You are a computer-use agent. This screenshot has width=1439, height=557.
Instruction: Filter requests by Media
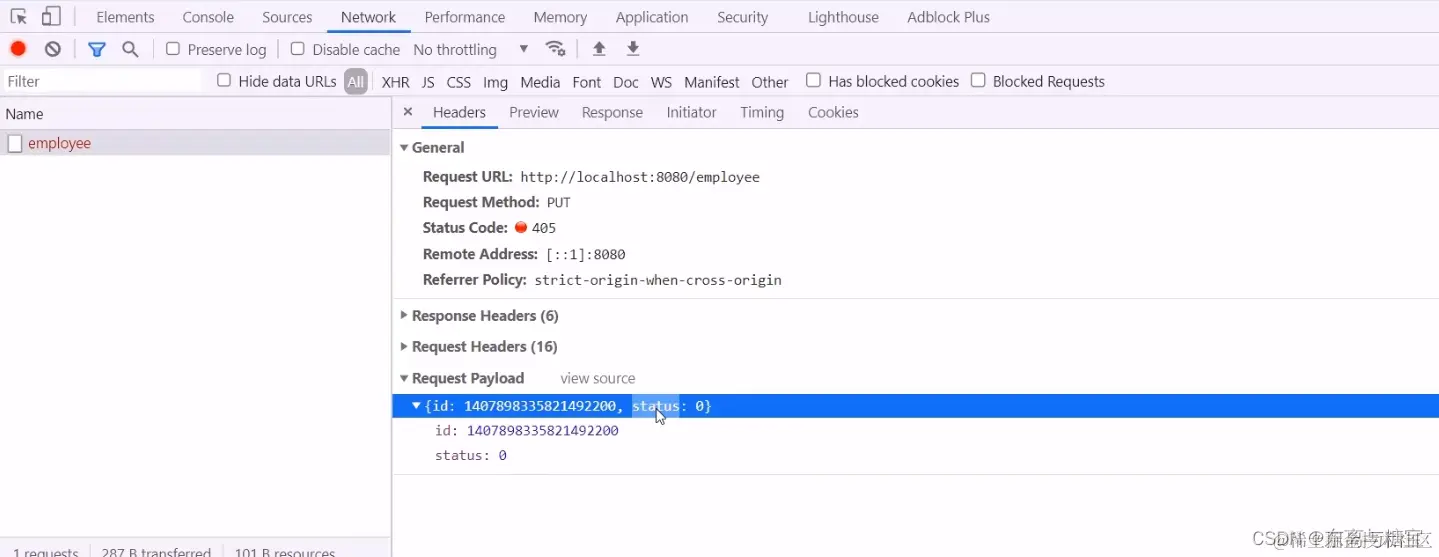click(540, 82)
